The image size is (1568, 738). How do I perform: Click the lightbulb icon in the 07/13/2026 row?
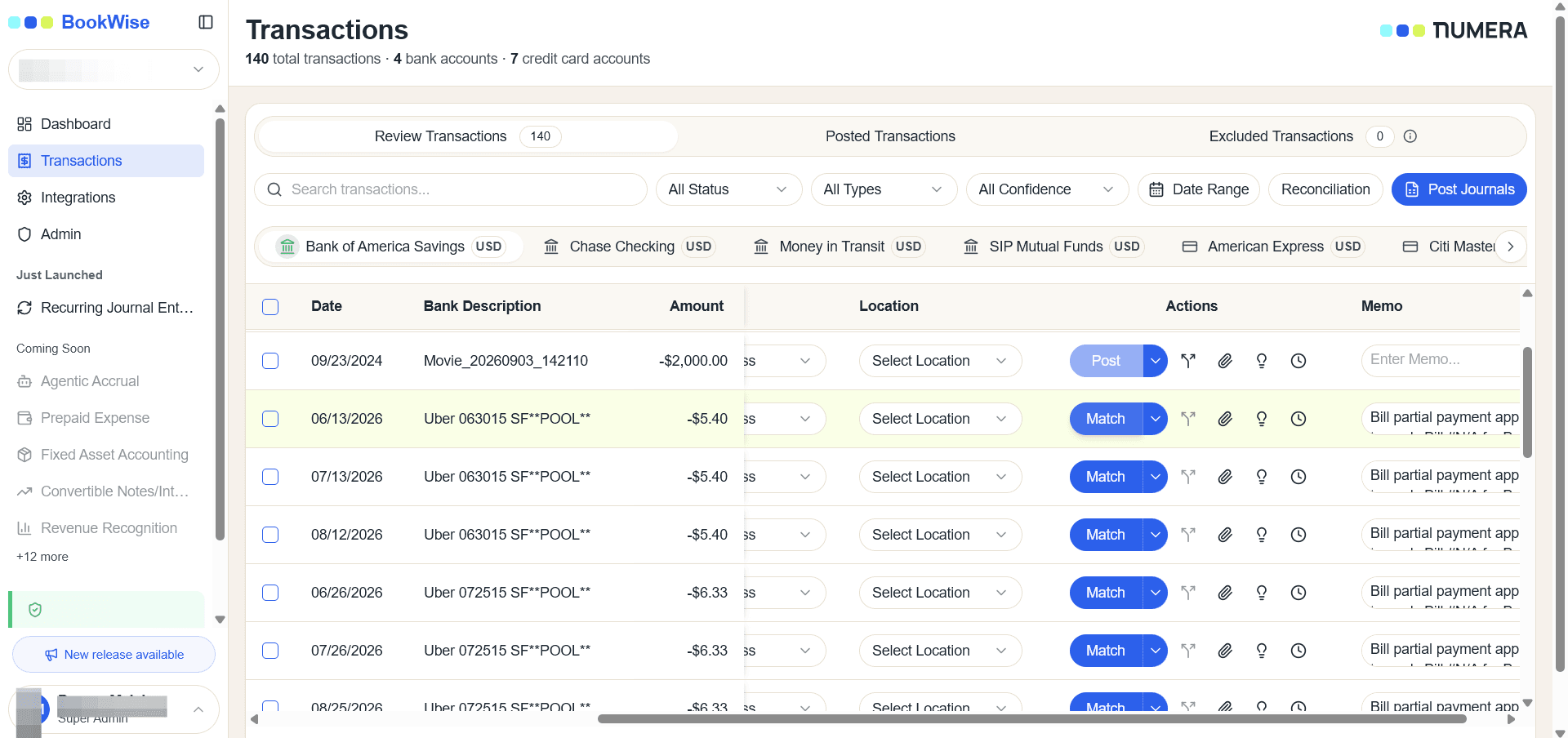pyautogui.click(x=1262, y=477)
